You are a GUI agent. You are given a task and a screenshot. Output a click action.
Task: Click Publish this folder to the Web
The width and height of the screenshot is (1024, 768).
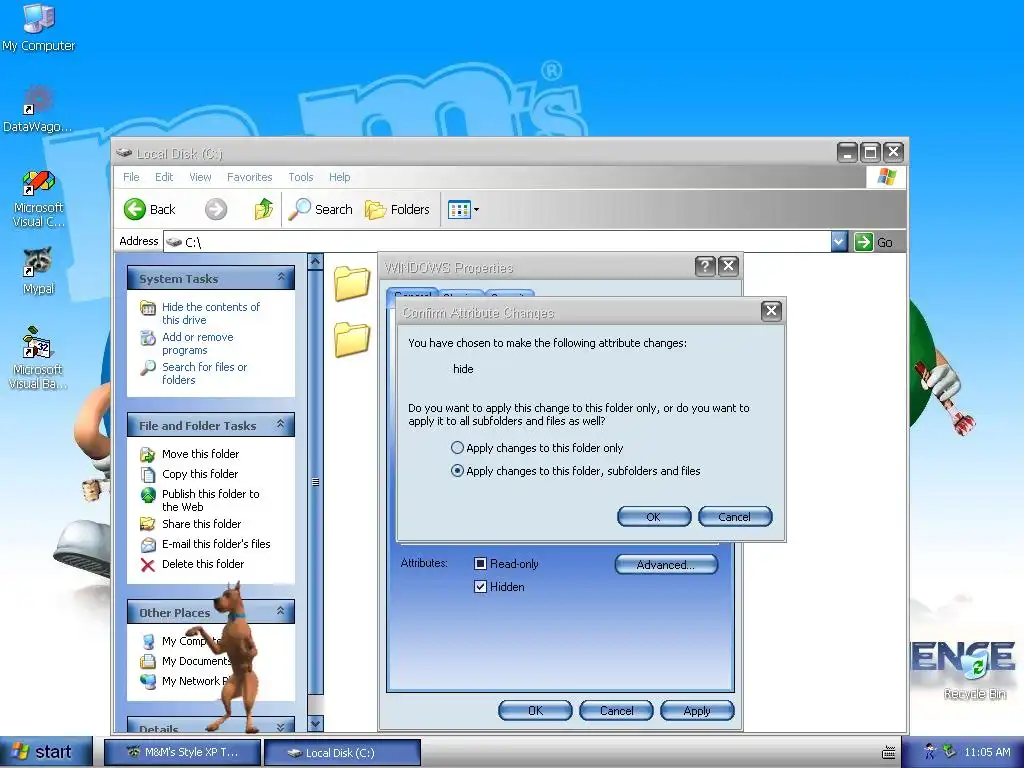(x=210, y=500)
